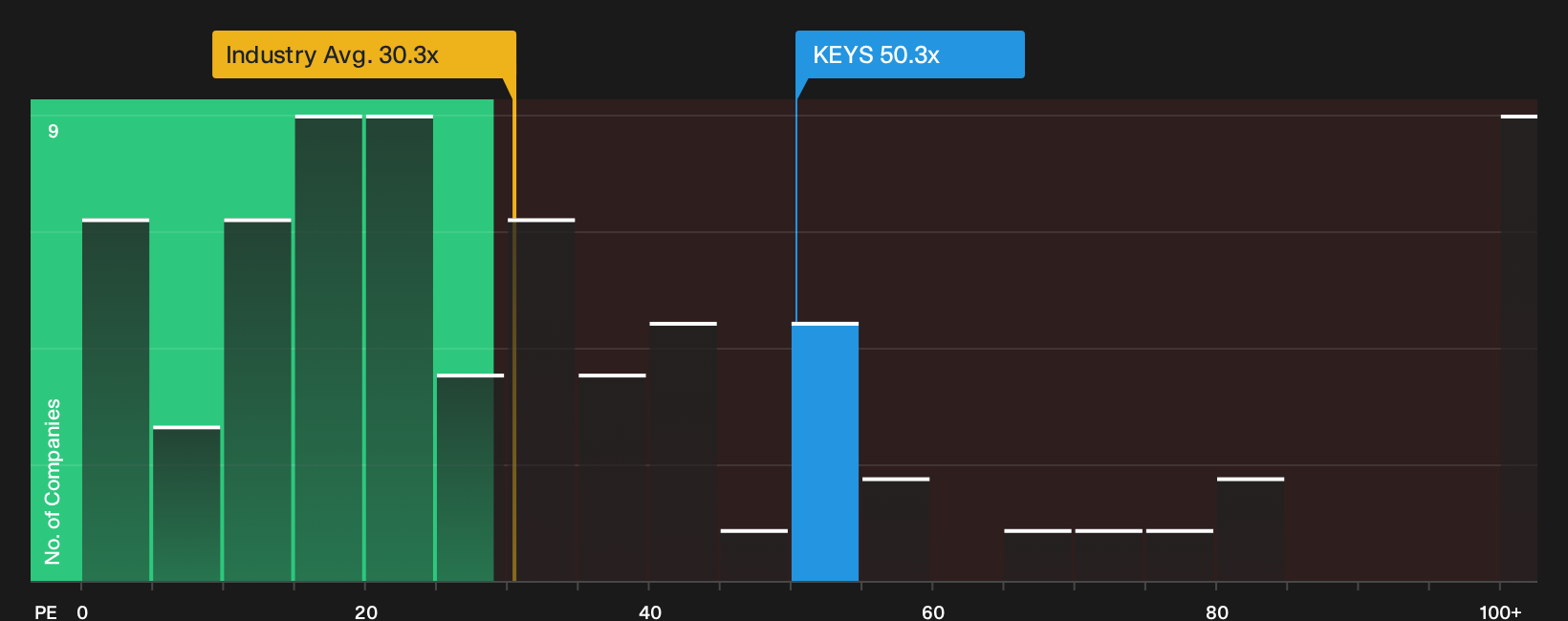The width and height of the screenshot is (1568, 621).
Task: Click the bar for PE 75-80
Action: tap(1179, 555)
